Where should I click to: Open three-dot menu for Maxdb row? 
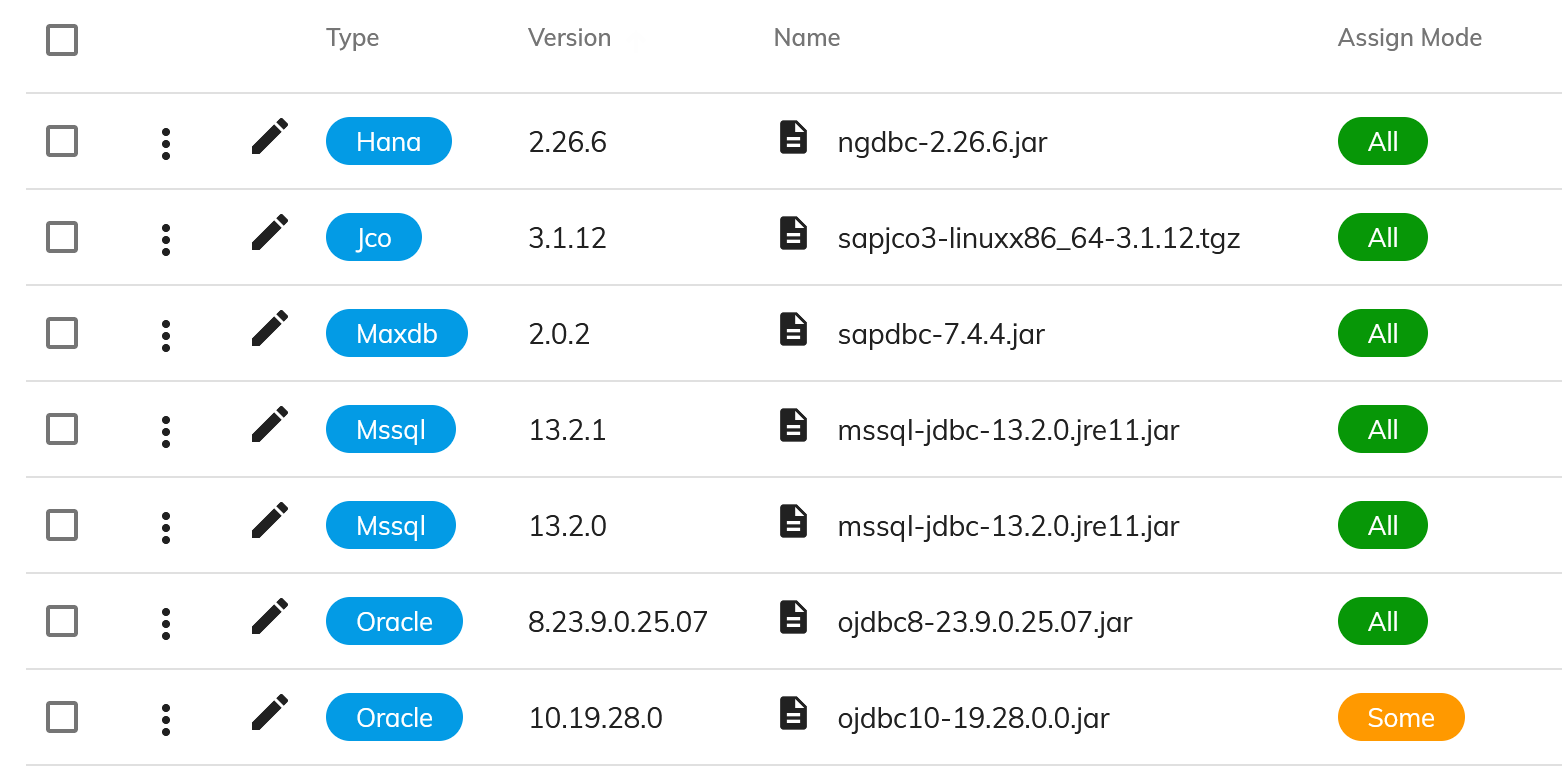[x=166, y=335]
